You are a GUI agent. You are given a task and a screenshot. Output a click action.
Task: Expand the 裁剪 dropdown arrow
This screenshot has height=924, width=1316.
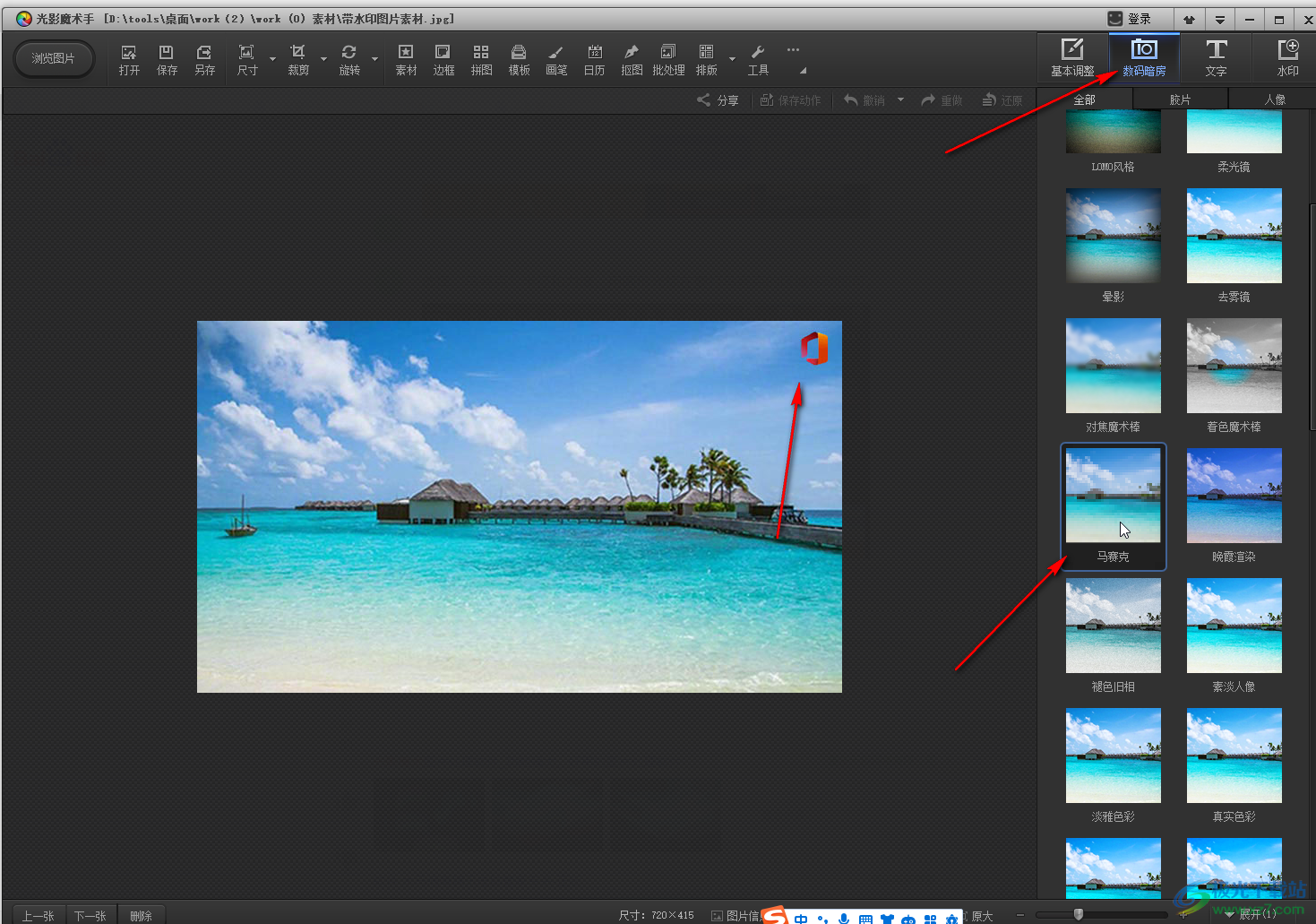323,60
